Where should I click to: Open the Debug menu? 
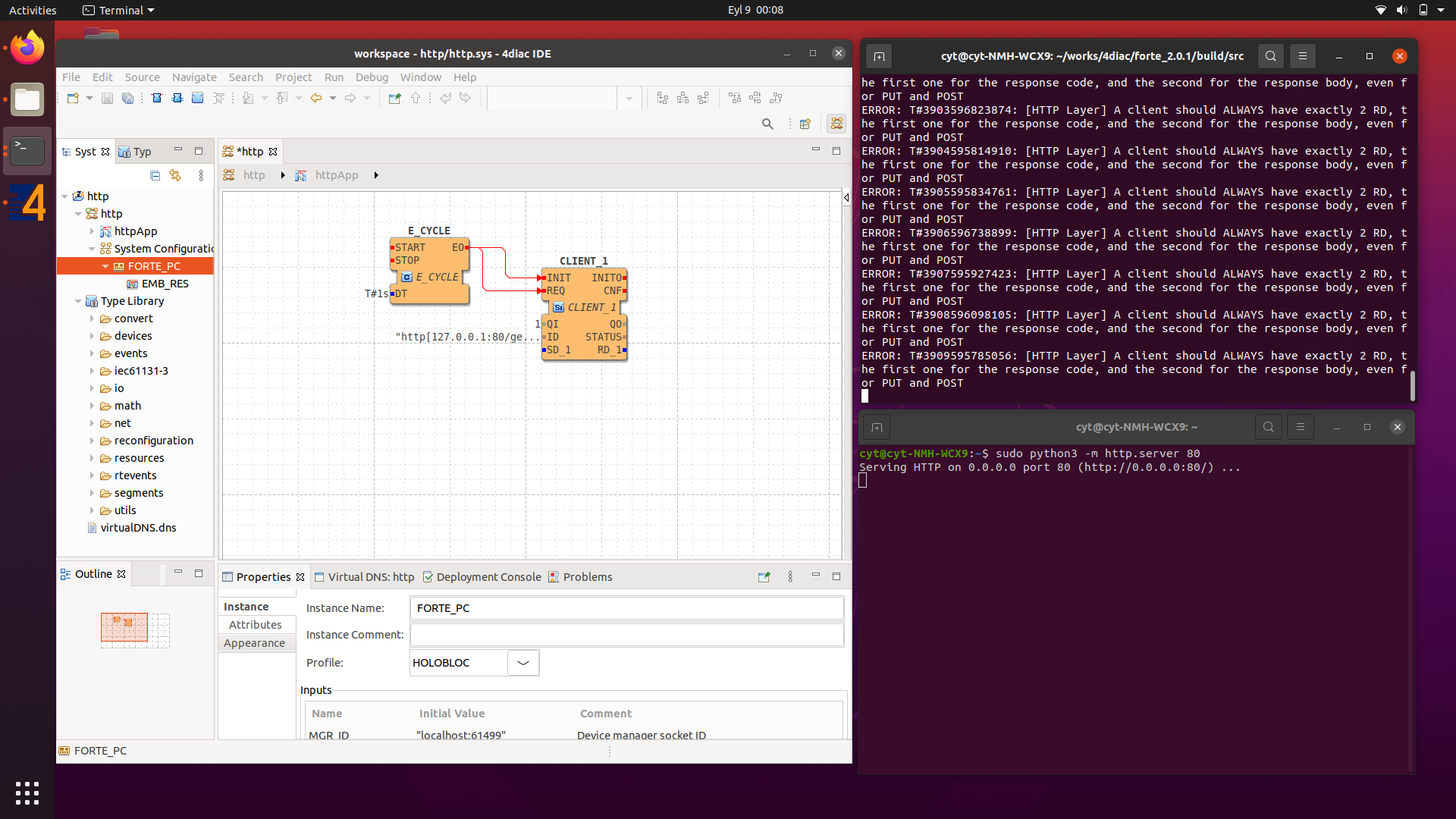point(372,77)
